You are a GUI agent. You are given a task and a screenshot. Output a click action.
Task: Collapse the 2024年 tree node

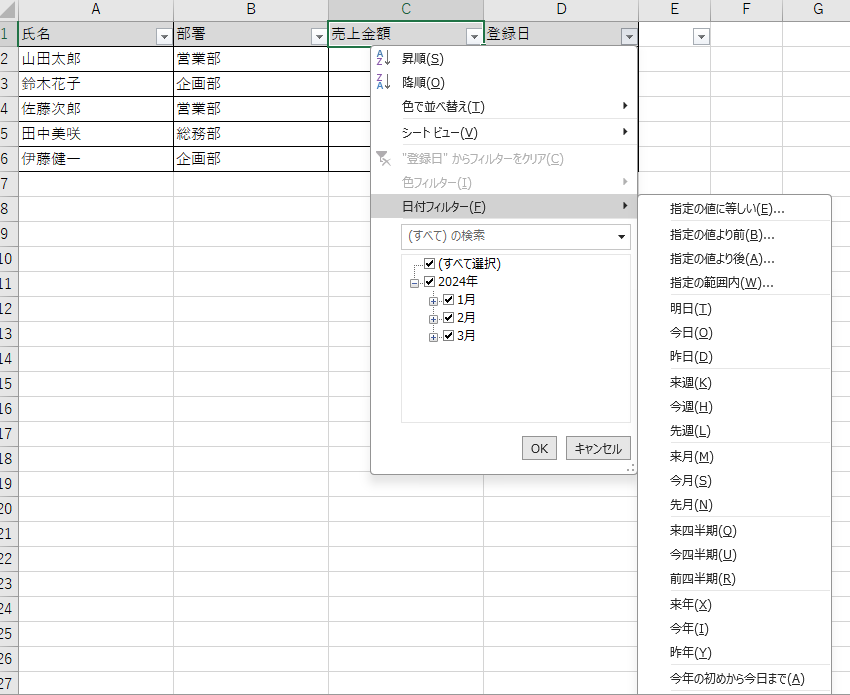[414, 282]
